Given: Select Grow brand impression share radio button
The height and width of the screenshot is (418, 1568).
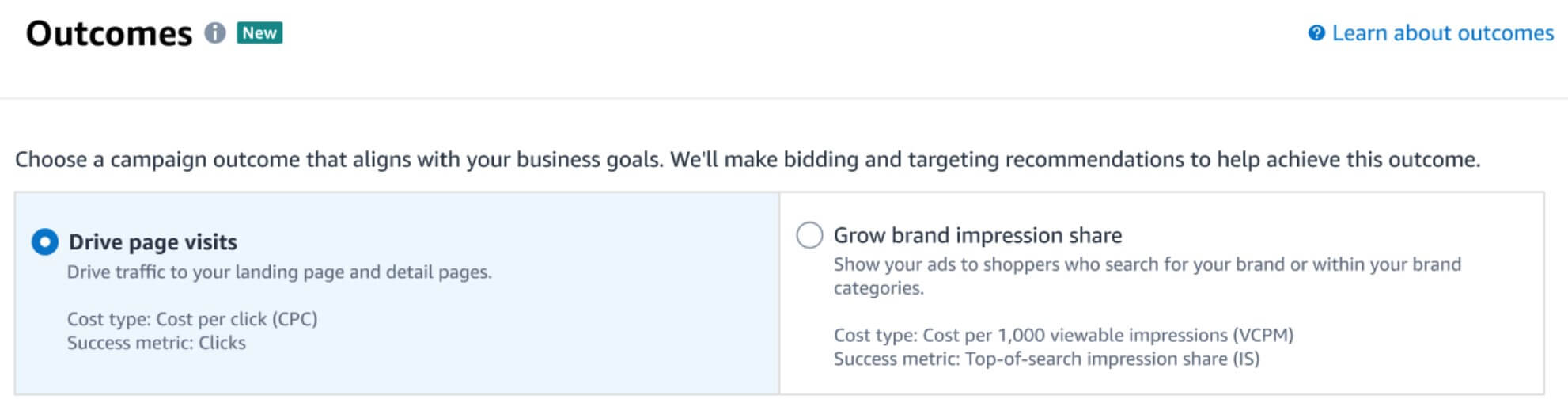Looking at the screenshot, I should click(809, 235).
